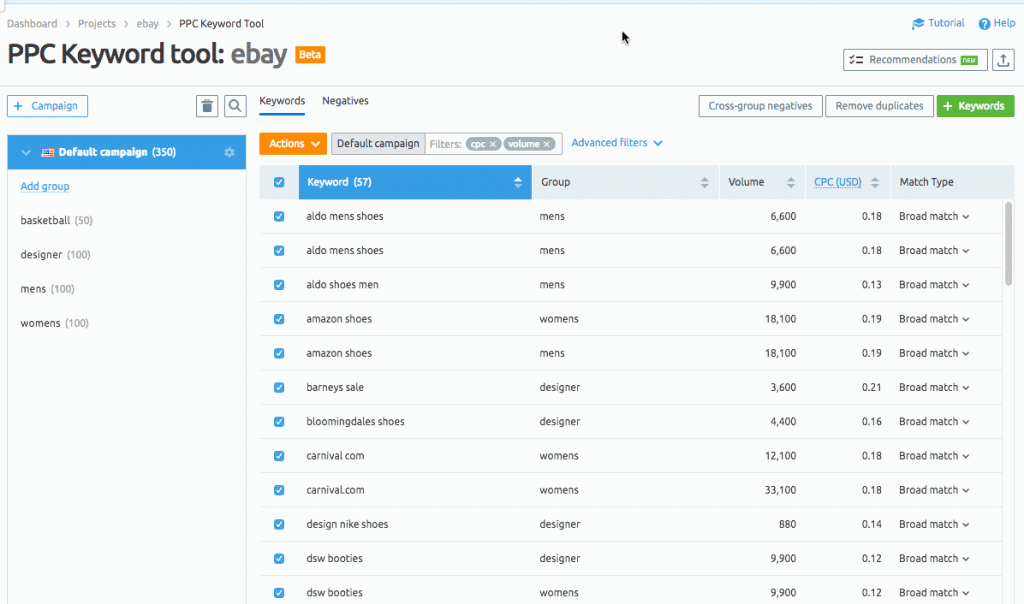Remove the volume filter tag
1024x604 pixels.
click(x=547, y=144)
